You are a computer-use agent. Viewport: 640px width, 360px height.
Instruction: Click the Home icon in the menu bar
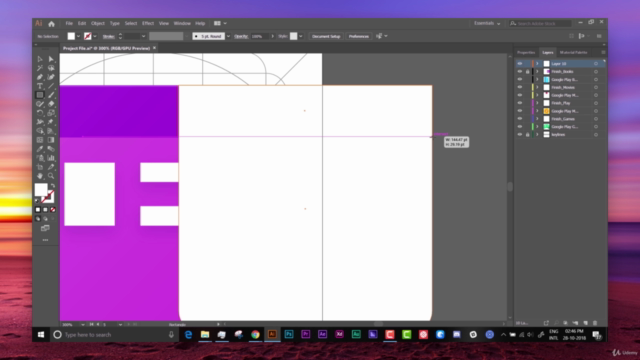[x=51, y=24]
